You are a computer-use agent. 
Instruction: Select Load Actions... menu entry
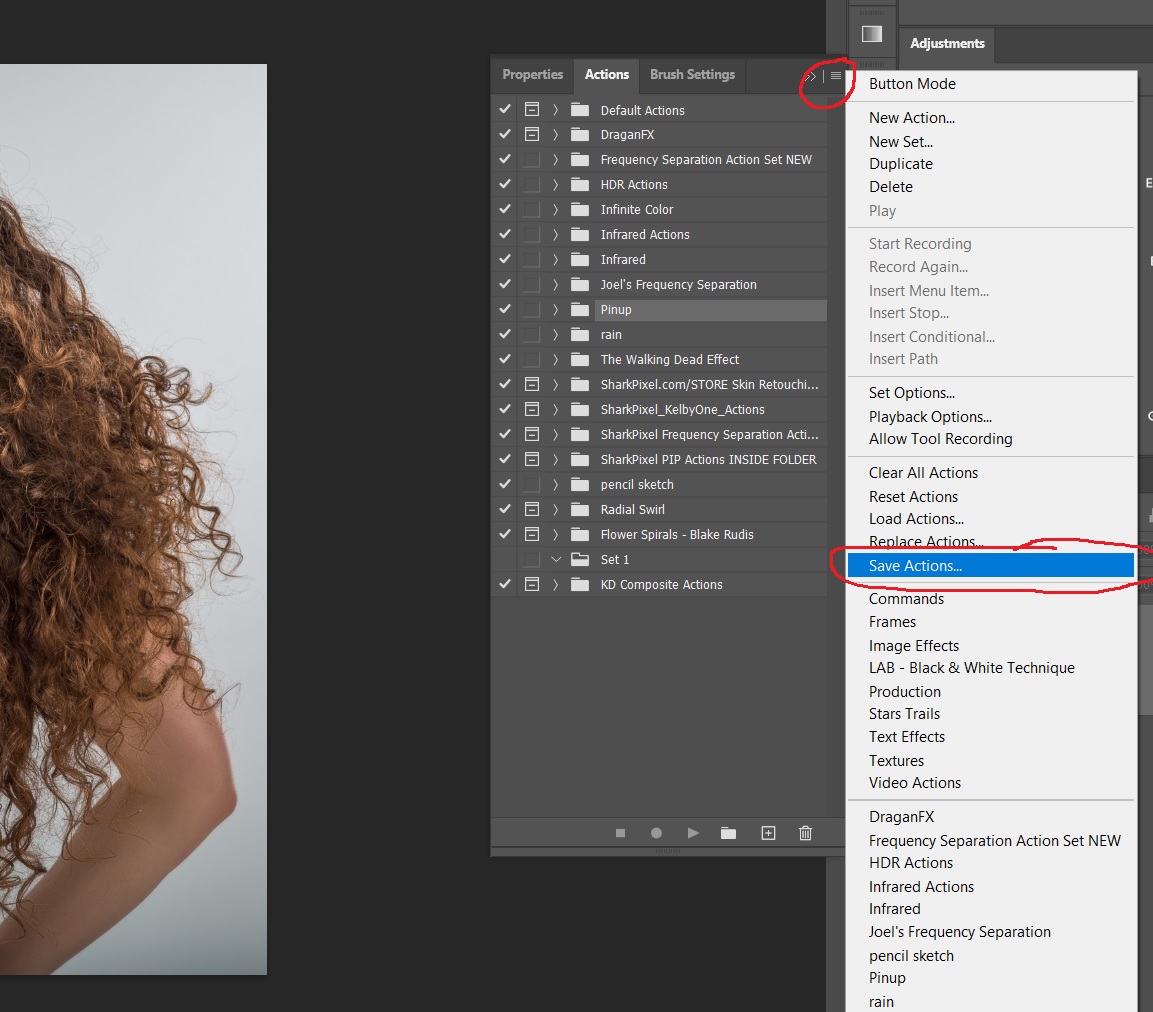tap(916, 519)
